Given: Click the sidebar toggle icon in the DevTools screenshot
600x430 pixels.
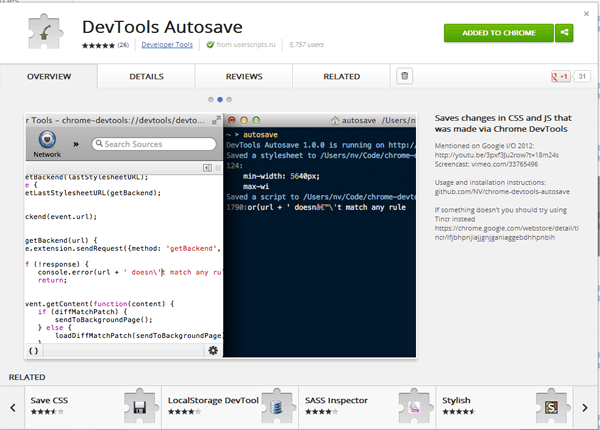Looking at the screenshot, I should tap(207, 168).
